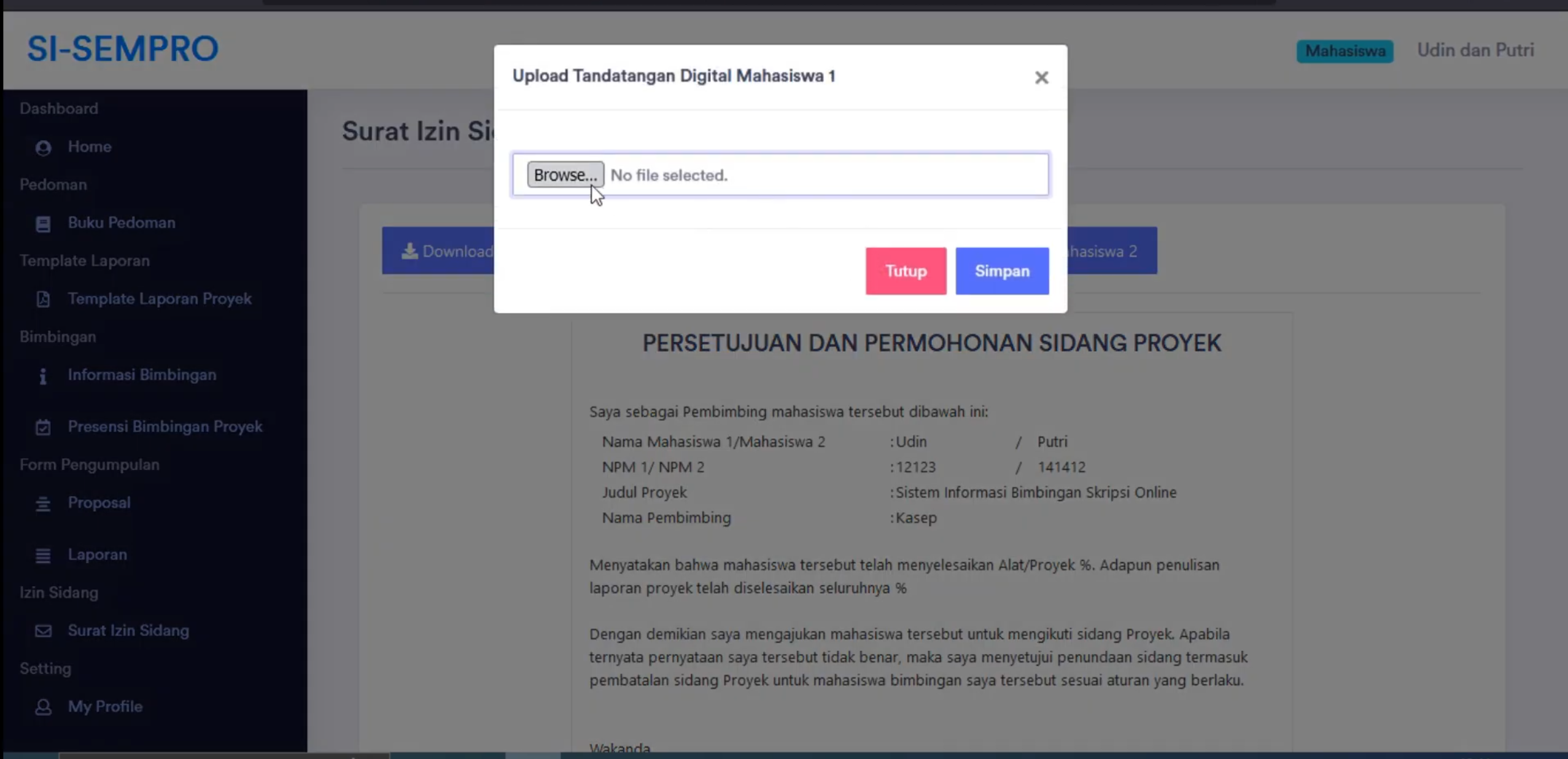The width and height of the screenshot is (1568, 759).
Task: Click the Proposal list icon
Action: point(43,504)
